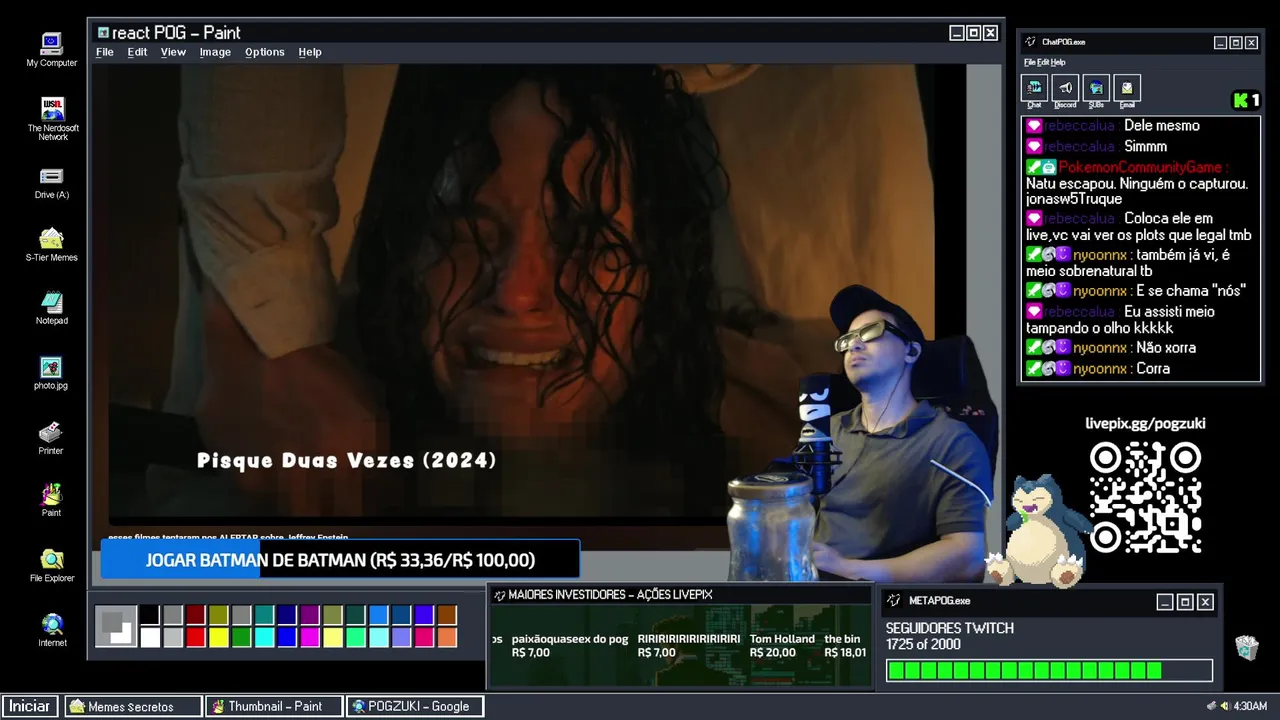The height and width of the screenshot is (720, 1280).
Task: Click the green Kick K1 badge
Action: [1246, 100]
